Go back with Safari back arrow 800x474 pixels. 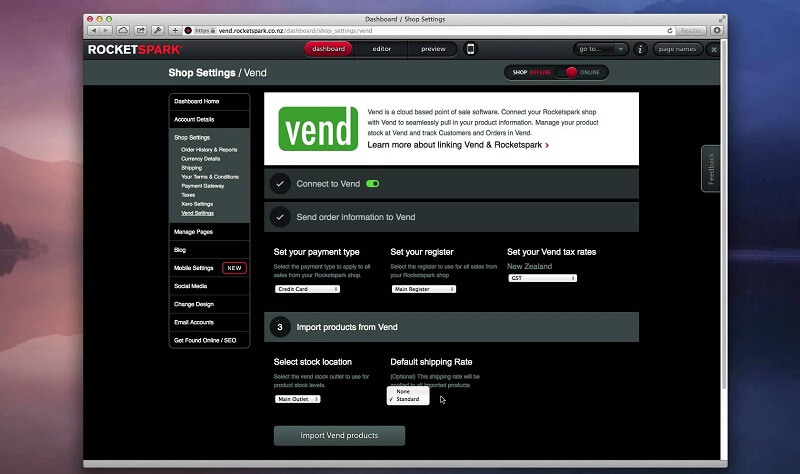pyautogui.click(x=93, y=31)
